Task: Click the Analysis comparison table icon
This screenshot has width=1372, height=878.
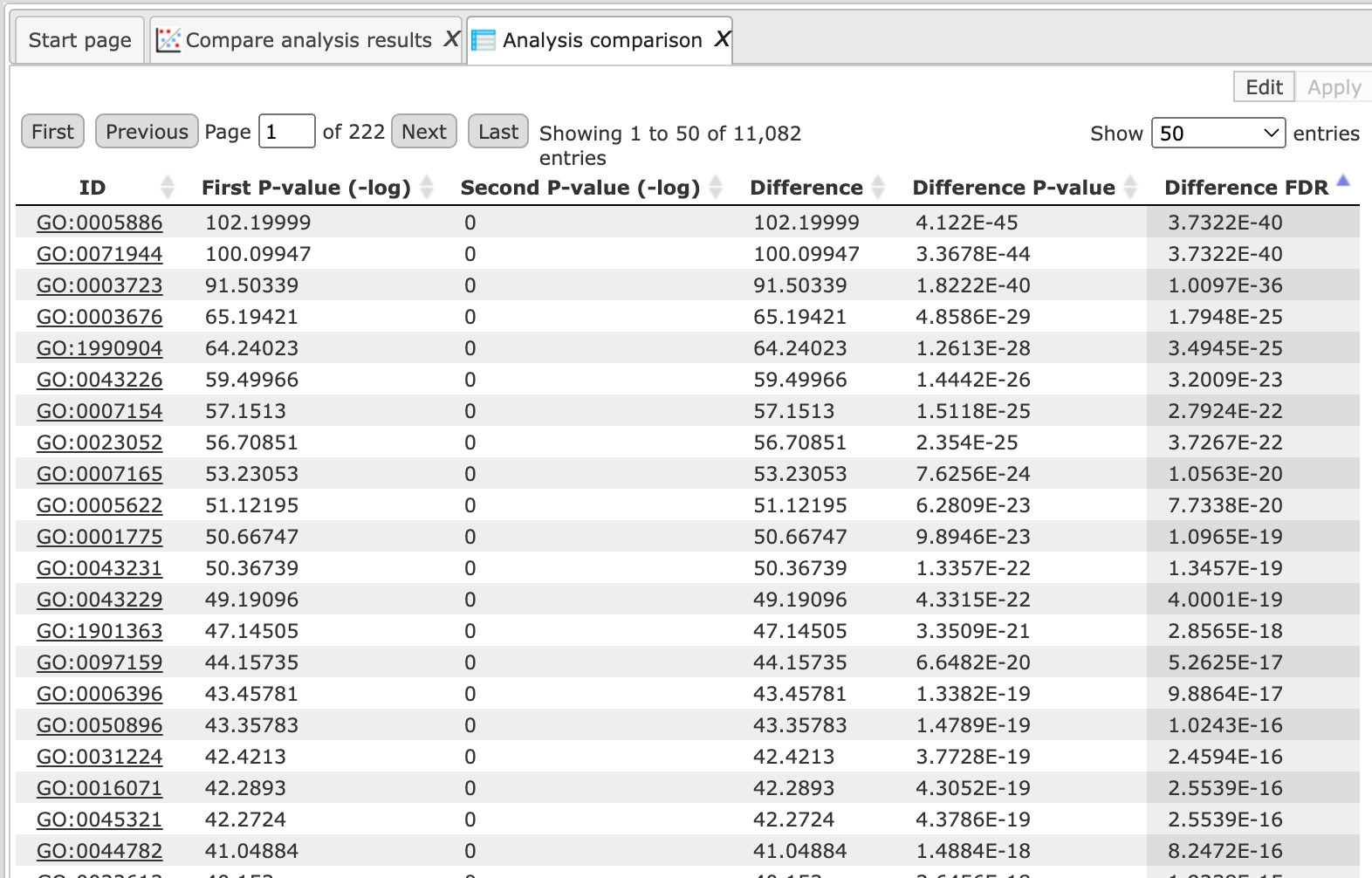Action: pos(484,40)
